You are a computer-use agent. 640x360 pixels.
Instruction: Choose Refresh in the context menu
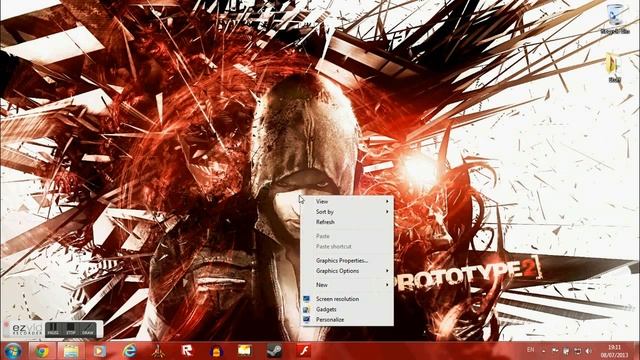[x=347, y=222]
